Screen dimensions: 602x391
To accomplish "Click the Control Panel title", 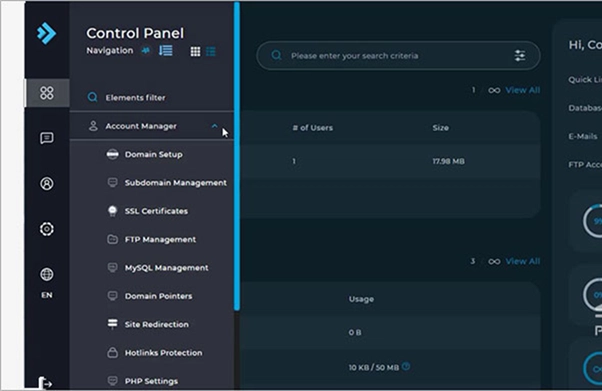I will [135, 33].
